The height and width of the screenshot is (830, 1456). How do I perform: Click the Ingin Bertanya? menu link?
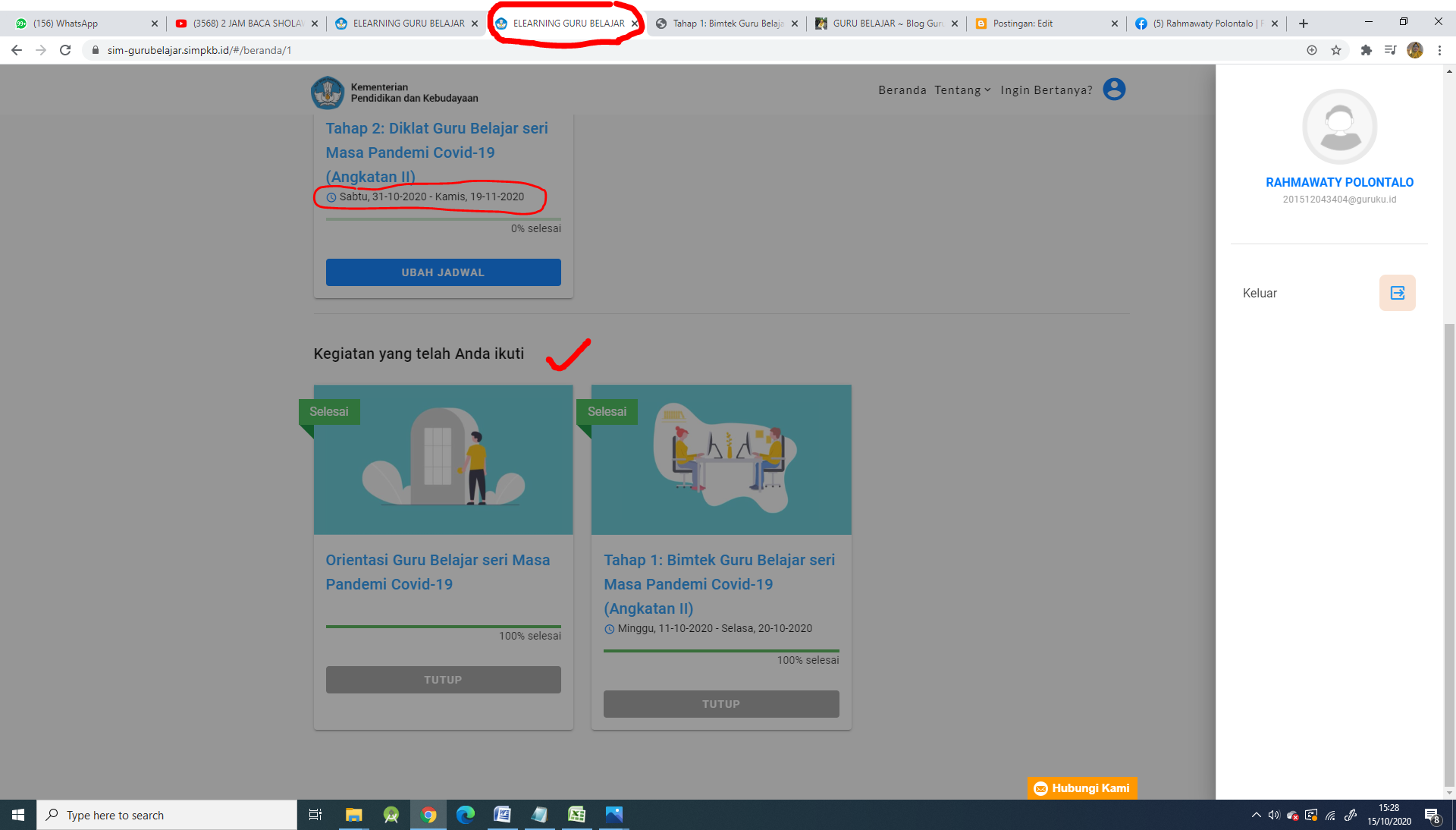1046,90
